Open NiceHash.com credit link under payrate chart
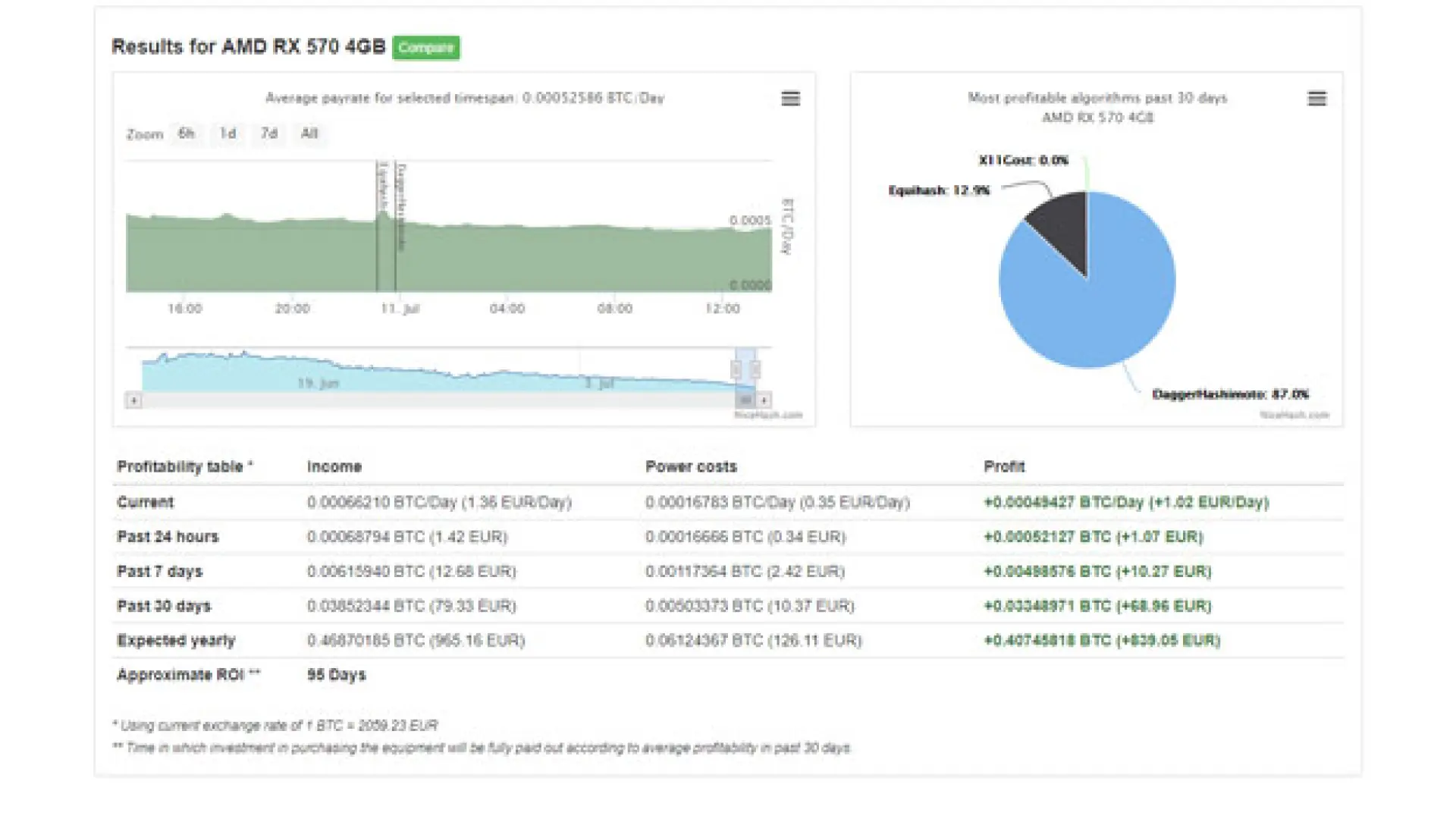Viewport: 1456px width, 819px height. click(767, 415)
